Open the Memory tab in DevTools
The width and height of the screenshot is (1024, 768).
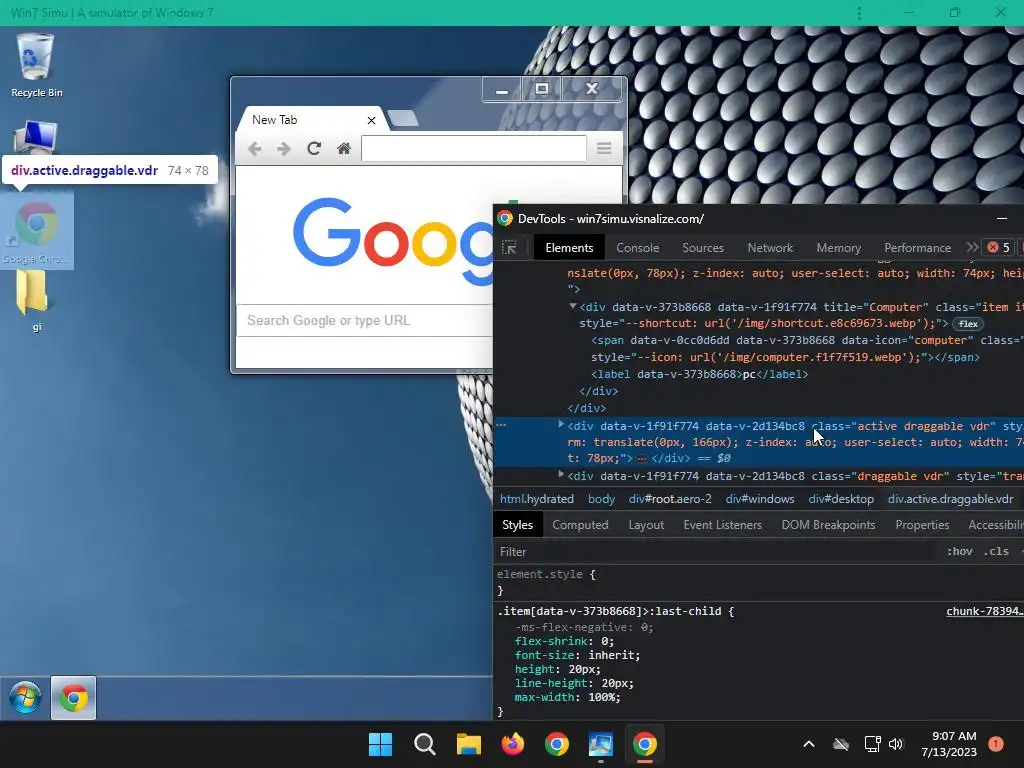[839, 248]
